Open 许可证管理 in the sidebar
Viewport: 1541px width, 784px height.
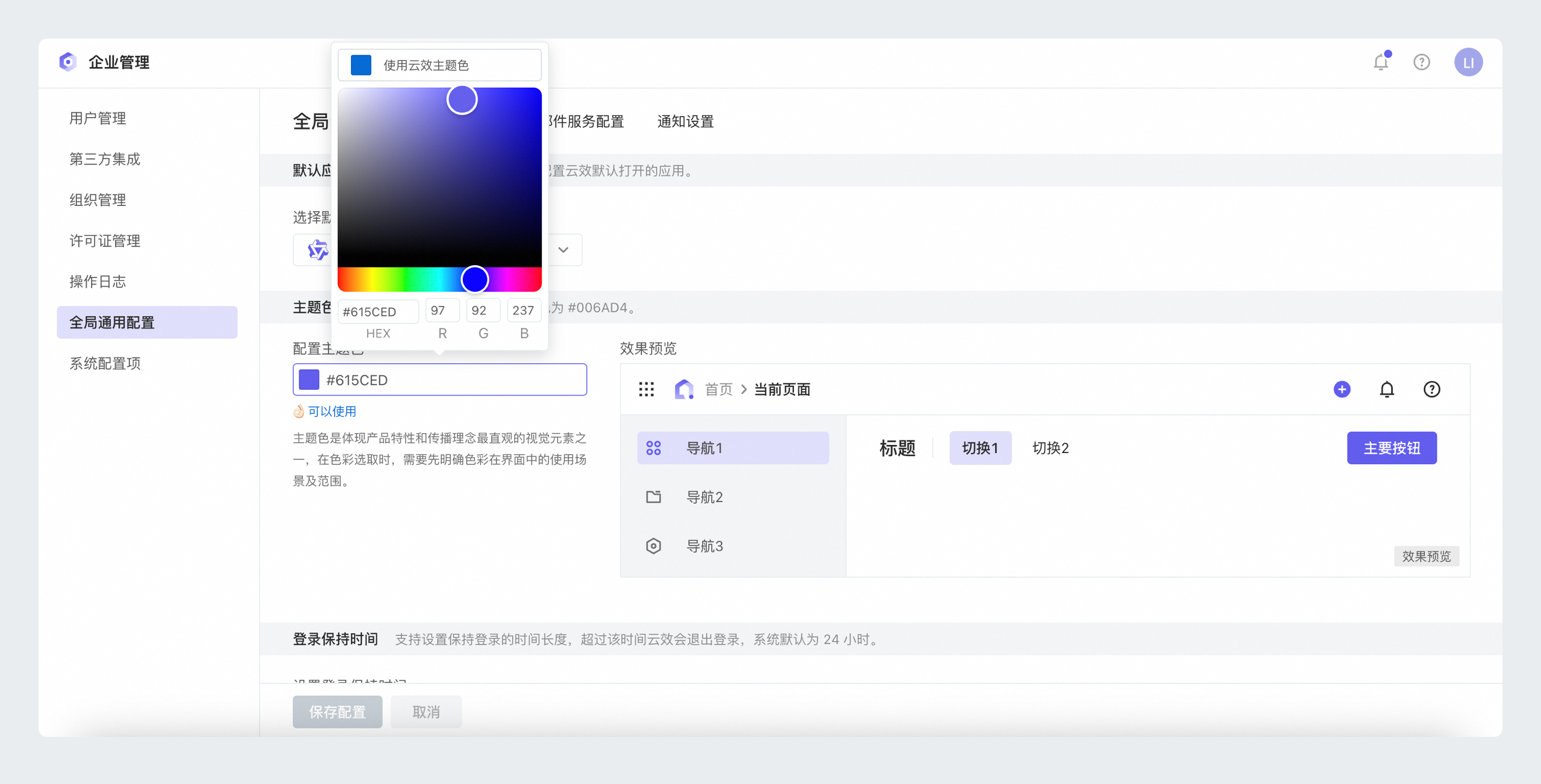pyautogui.click(x=105, y=241)
